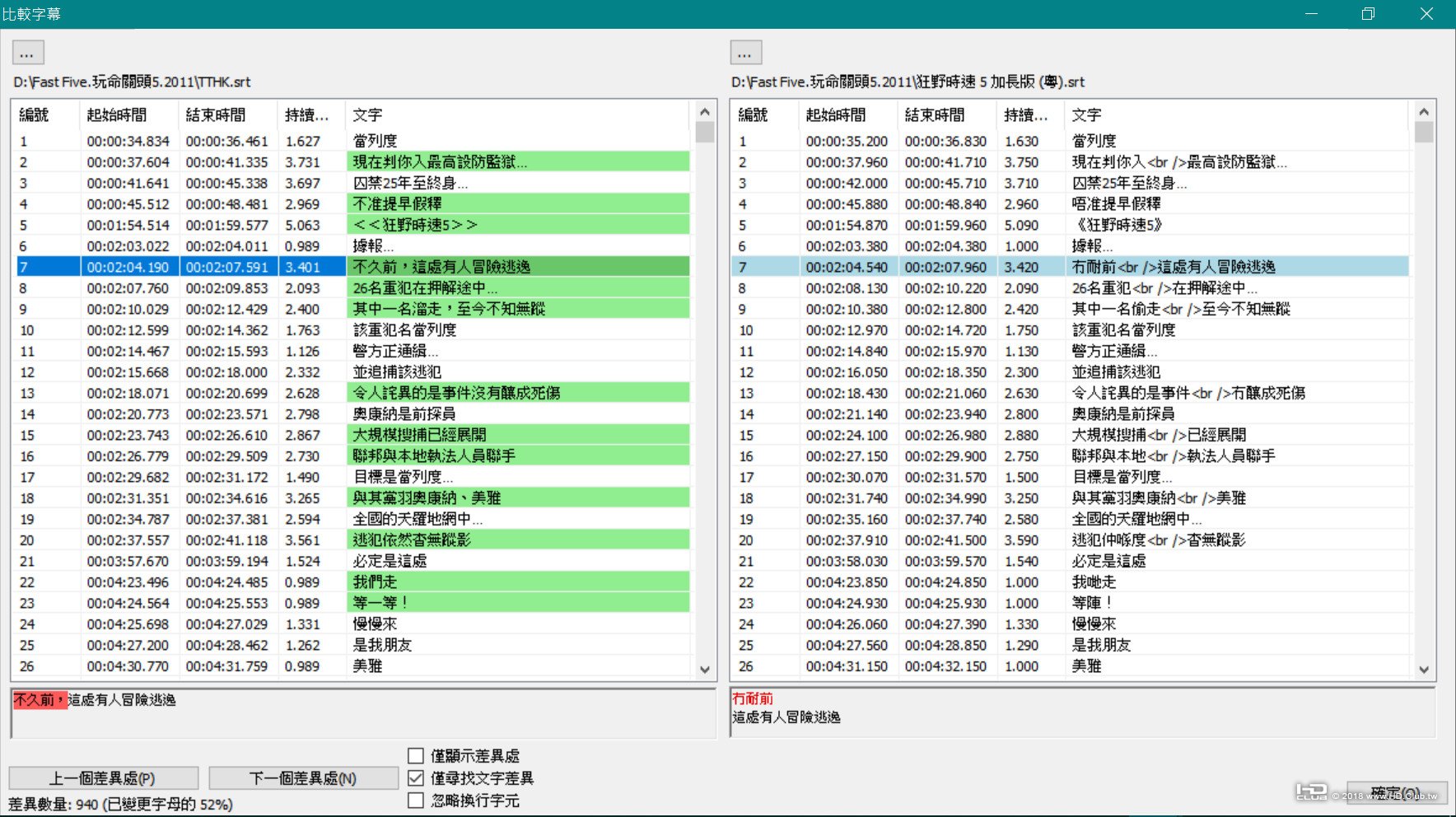Click 編號 column header in 加長版 (粵).srt list
The image size is (1456, 817).
765,114
